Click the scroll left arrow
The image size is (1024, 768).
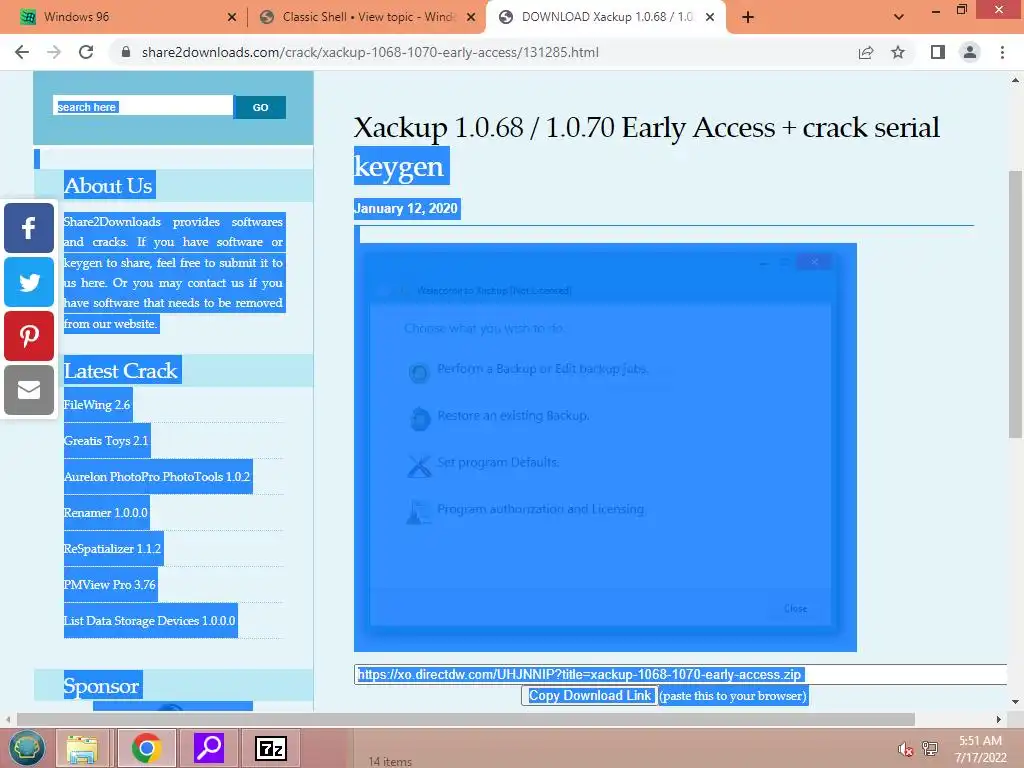pyautogui.click(x=8, y=719)
